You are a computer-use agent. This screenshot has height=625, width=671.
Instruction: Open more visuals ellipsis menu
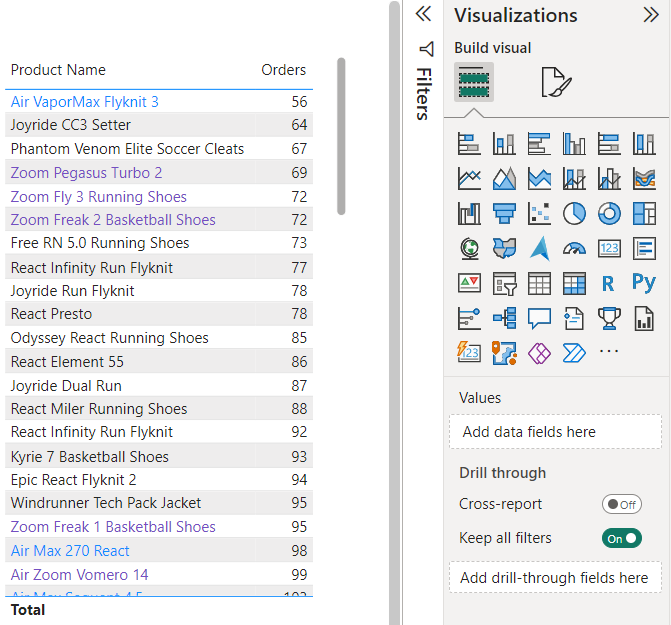coord(609,352)
